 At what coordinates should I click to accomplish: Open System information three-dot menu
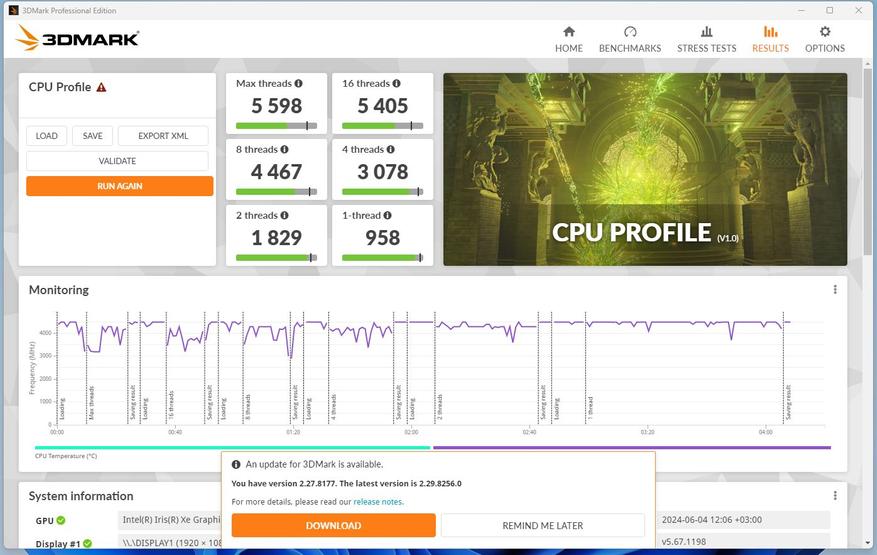pyautogui.click(x=835, y=496)
